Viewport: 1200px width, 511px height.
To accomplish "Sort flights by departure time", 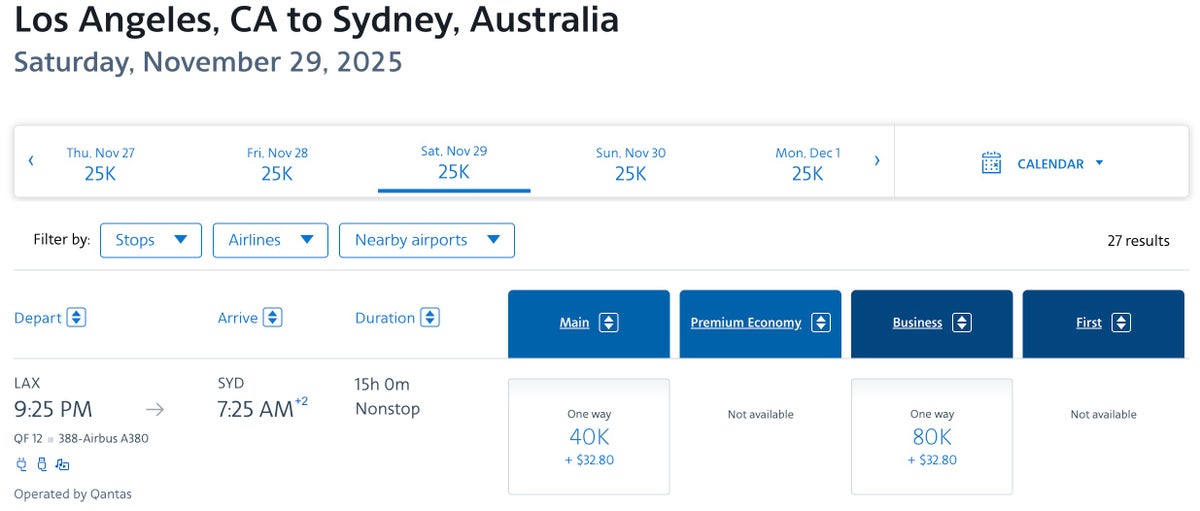I will tap(76, 318).
